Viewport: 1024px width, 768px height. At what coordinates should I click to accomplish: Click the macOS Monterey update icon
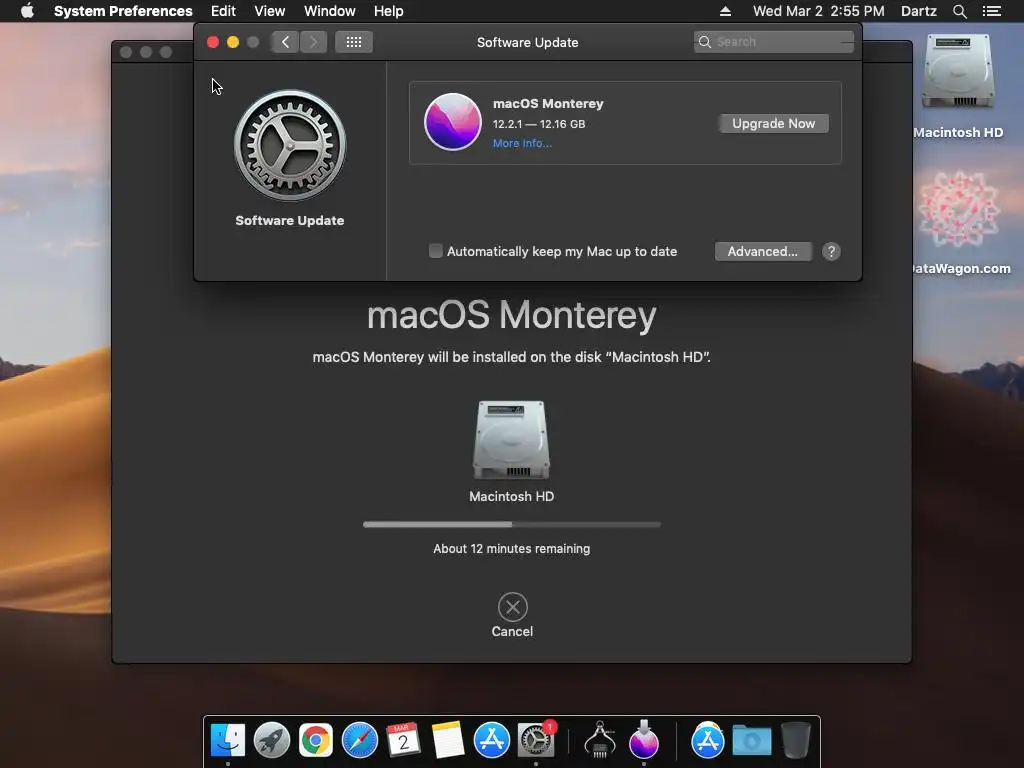click(453, 122)
